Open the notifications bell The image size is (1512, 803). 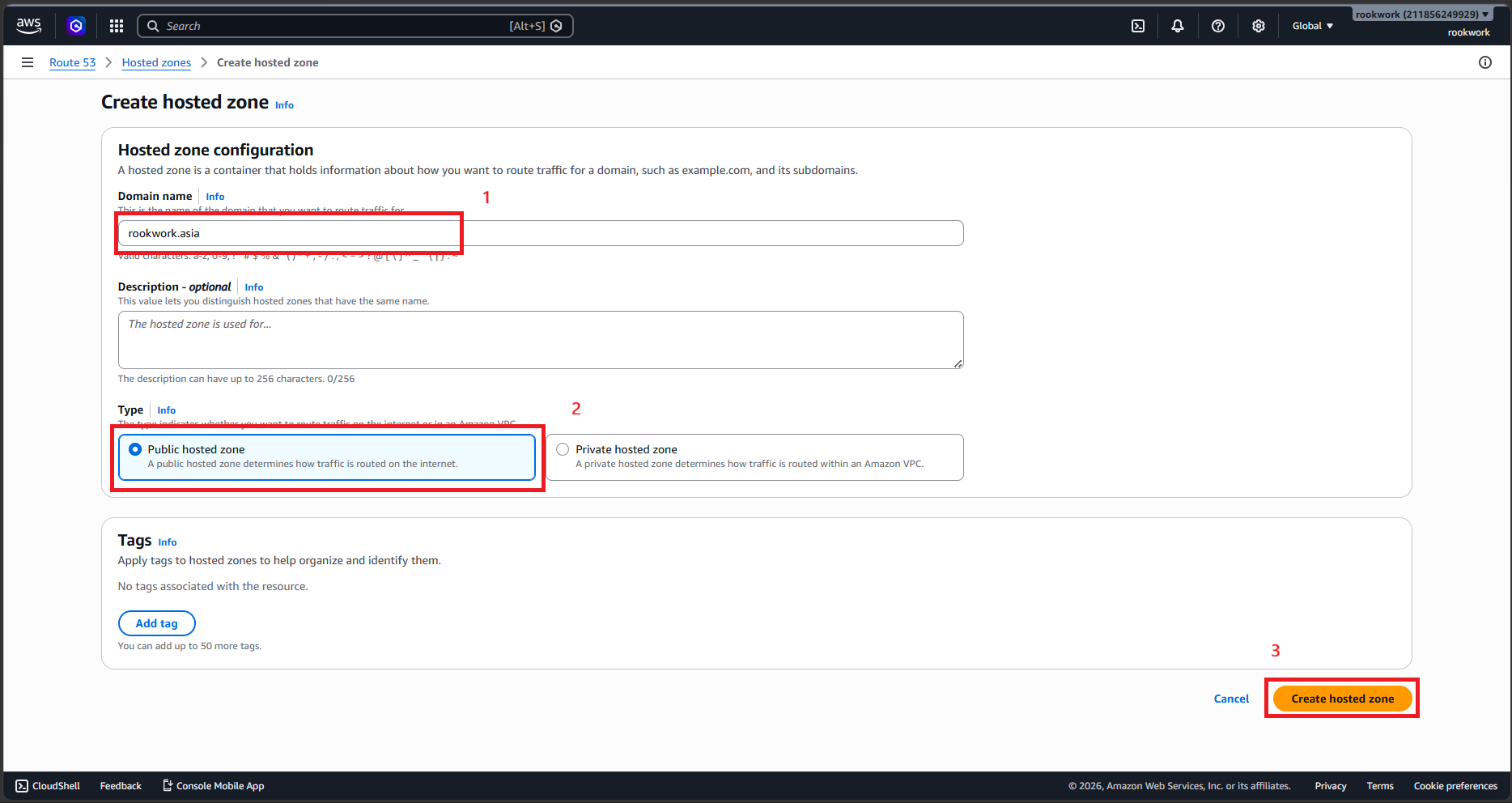tap(1178, 26)
